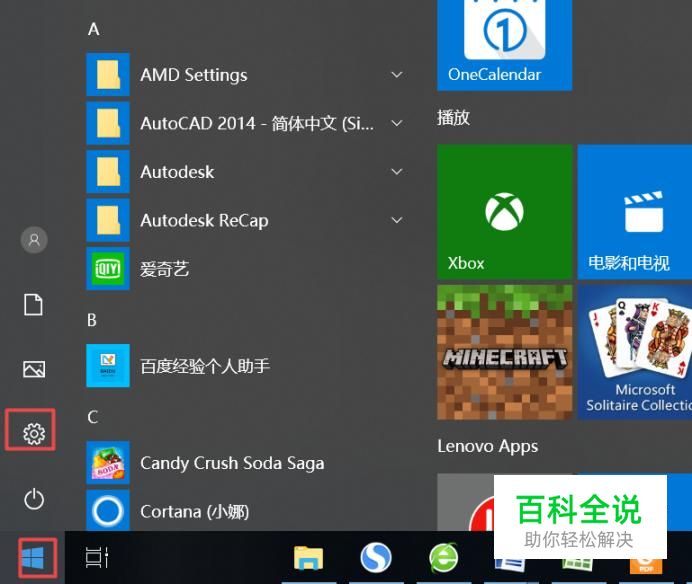Expand the Autodesk ReCap chevron
The width and height of the screenshot is (692, 584).
point(397,220)
